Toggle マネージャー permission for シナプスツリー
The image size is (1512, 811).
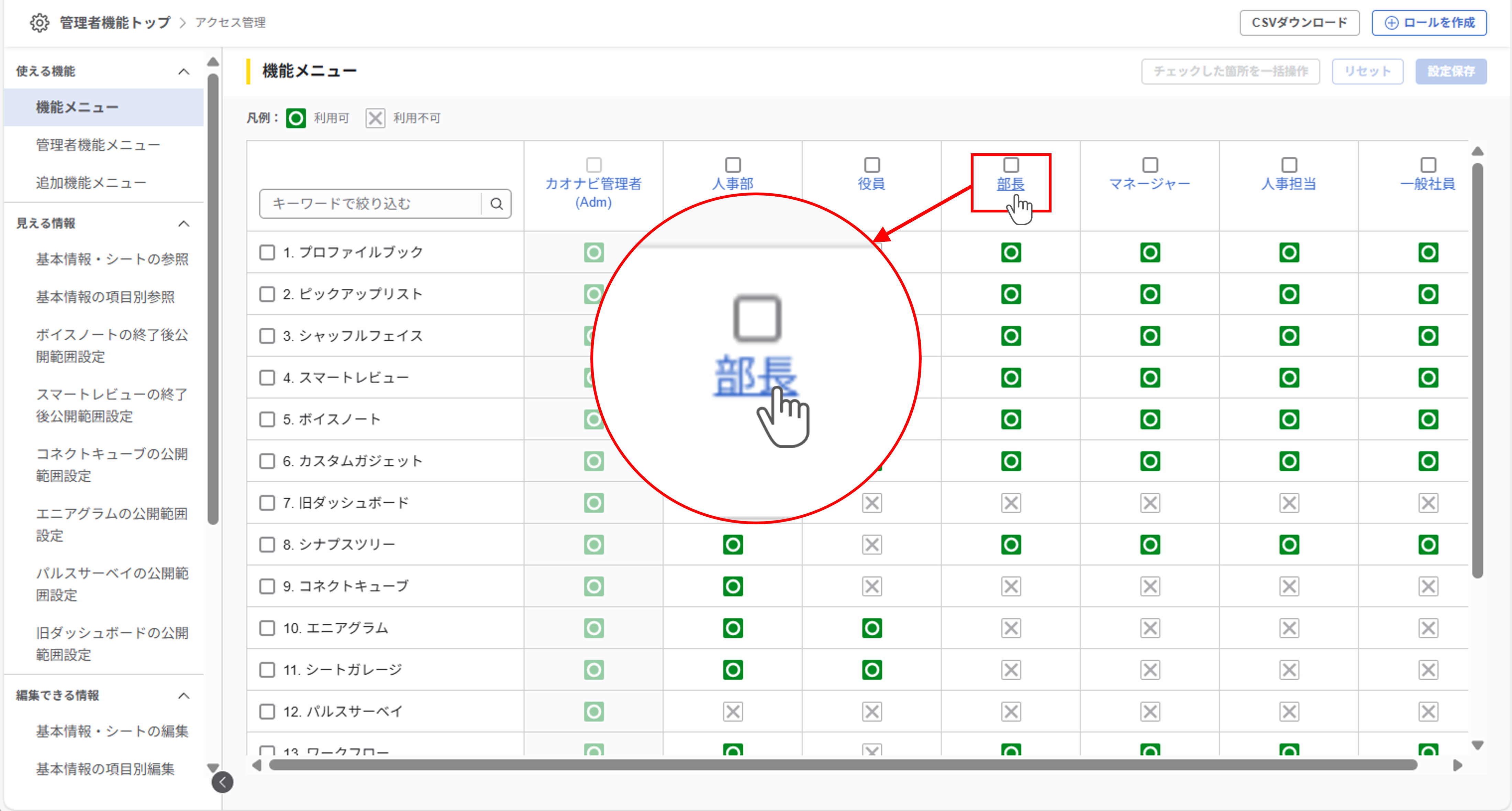[x=1150, y=544]
